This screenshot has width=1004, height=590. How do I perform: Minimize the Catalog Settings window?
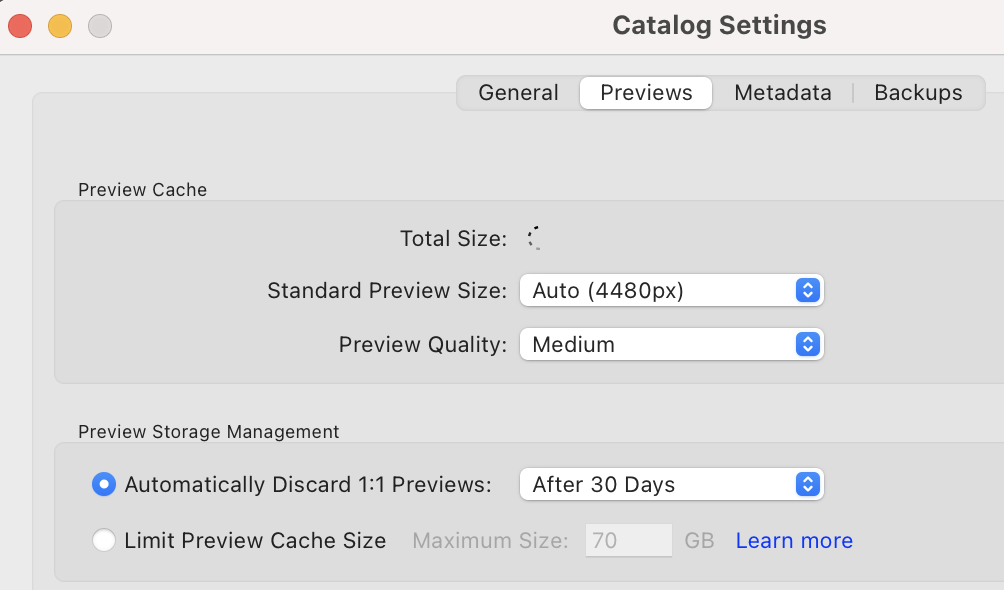60,26
